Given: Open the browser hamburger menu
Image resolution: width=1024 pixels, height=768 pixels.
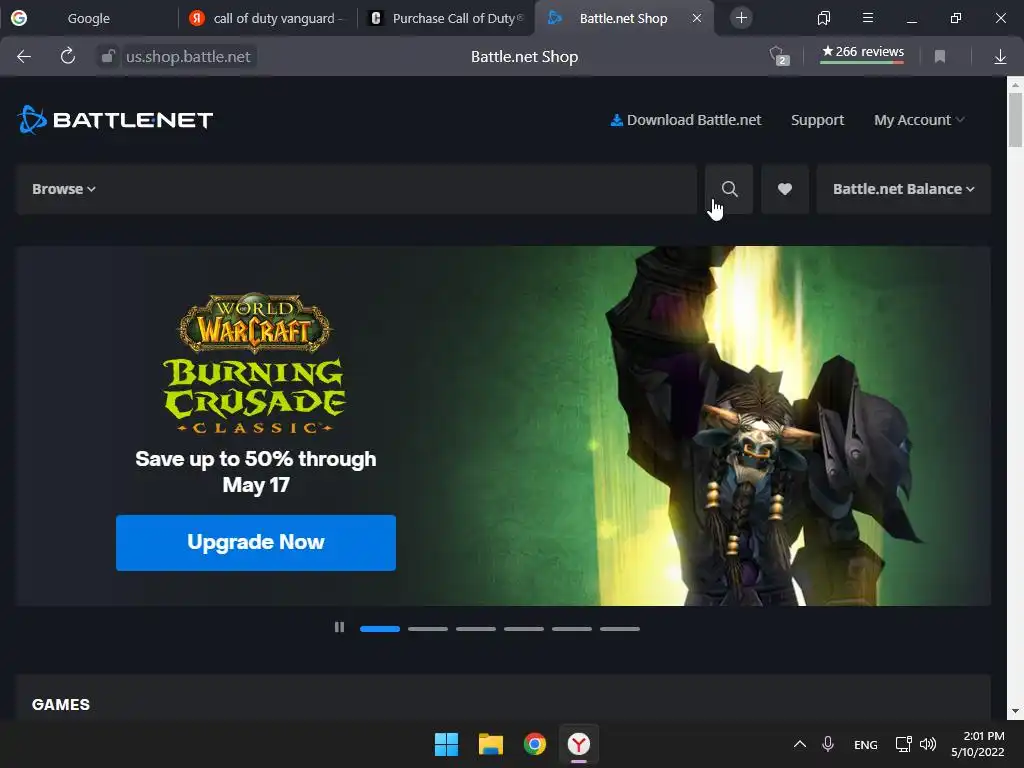Looking at the screenshot, I should (868, 18).
